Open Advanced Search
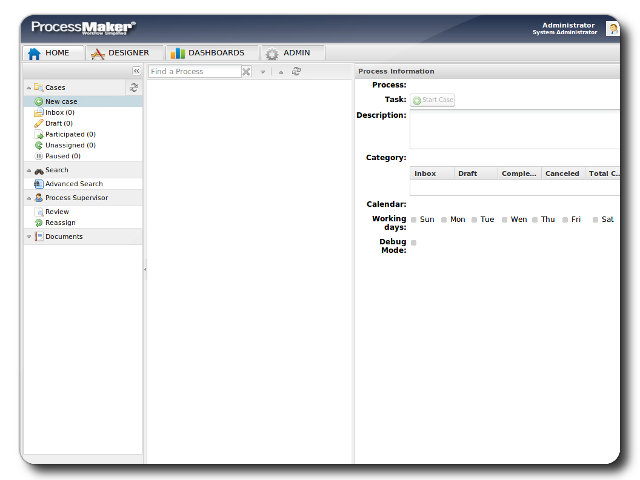640x480 pixels. 73,184
